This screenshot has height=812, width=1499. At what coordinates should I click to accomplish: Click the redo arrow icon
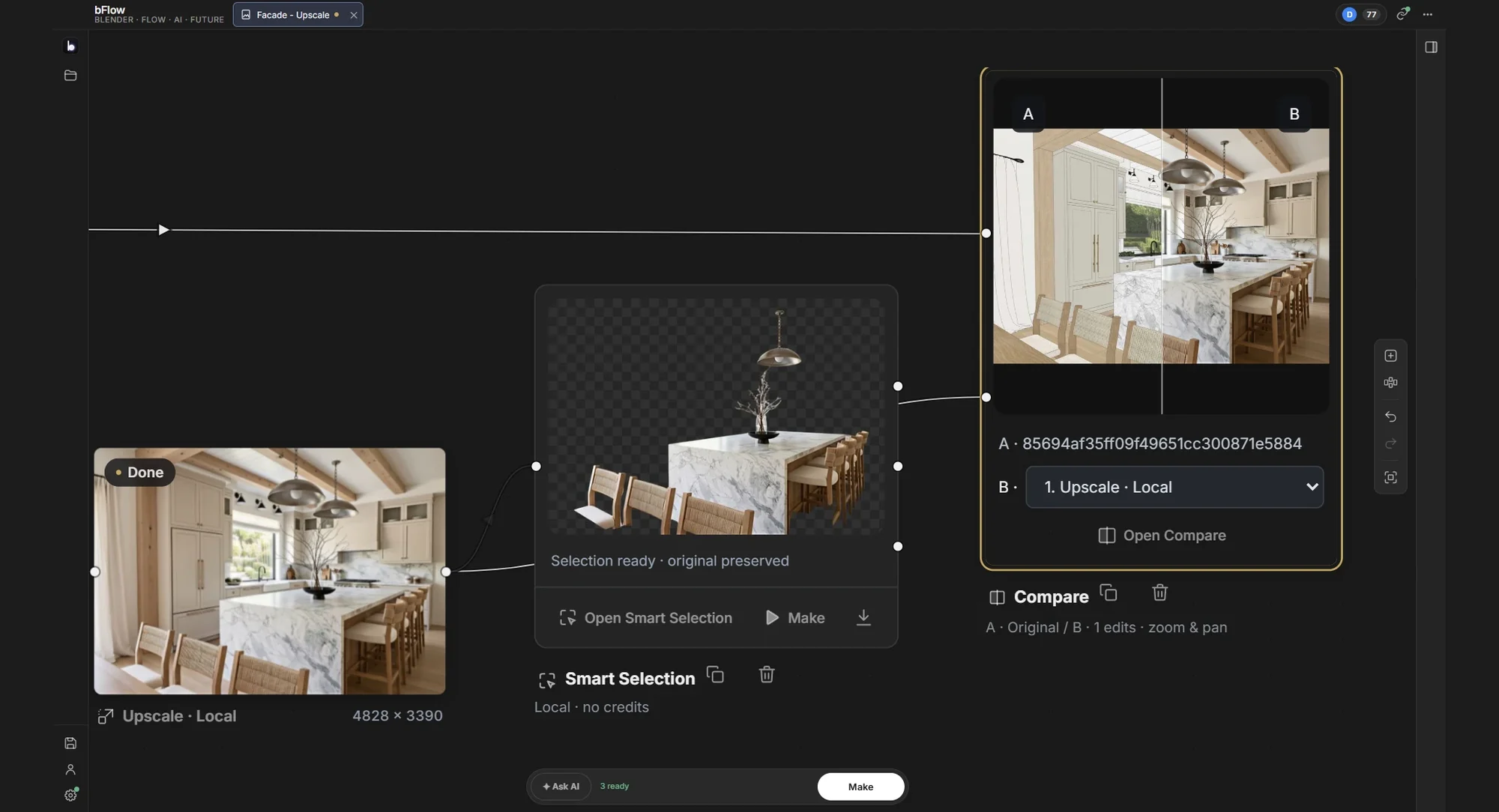click(x=1390, y=444)
